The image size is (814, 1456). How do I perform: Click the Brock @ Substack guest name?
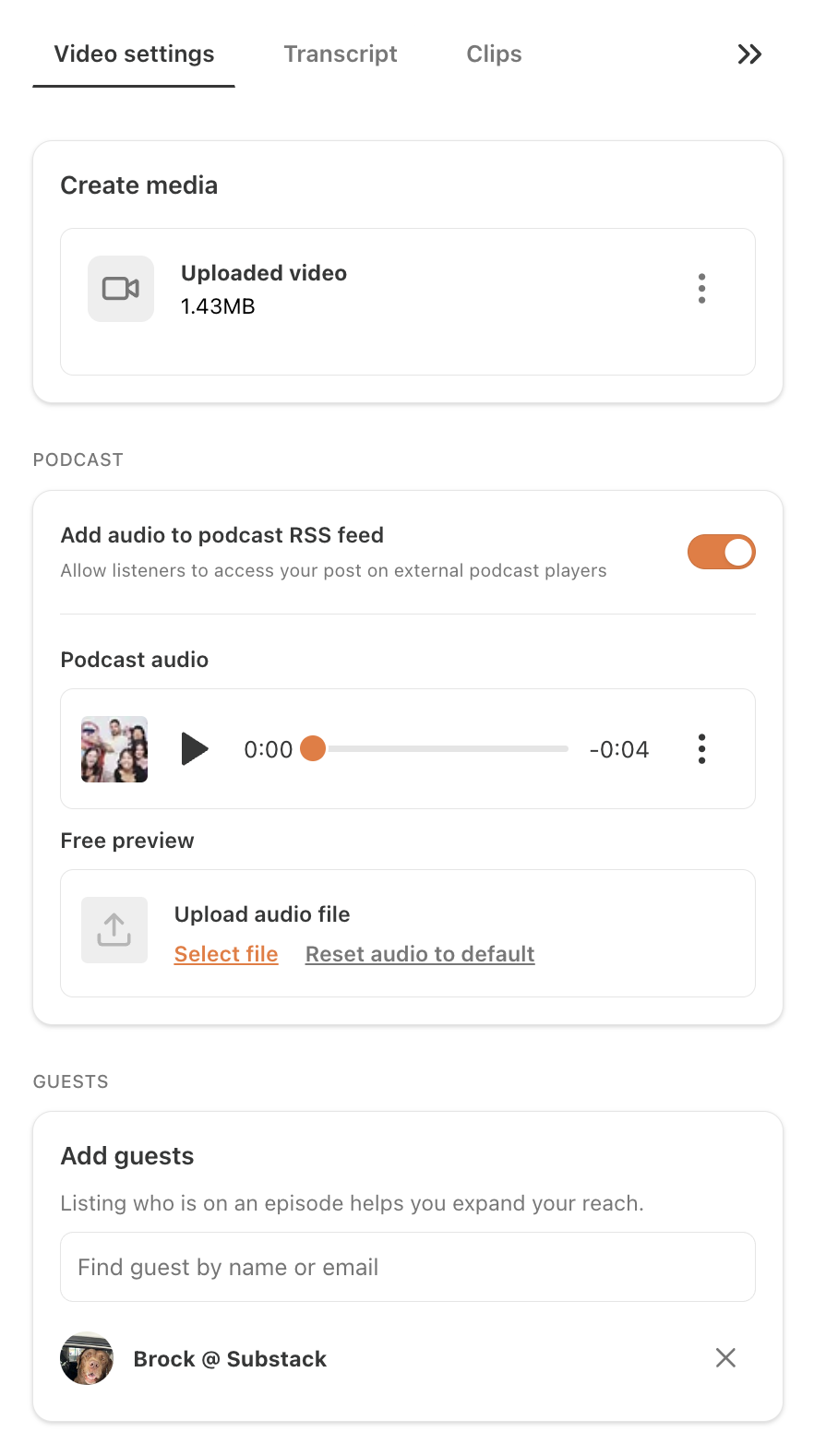(230, 1359)
